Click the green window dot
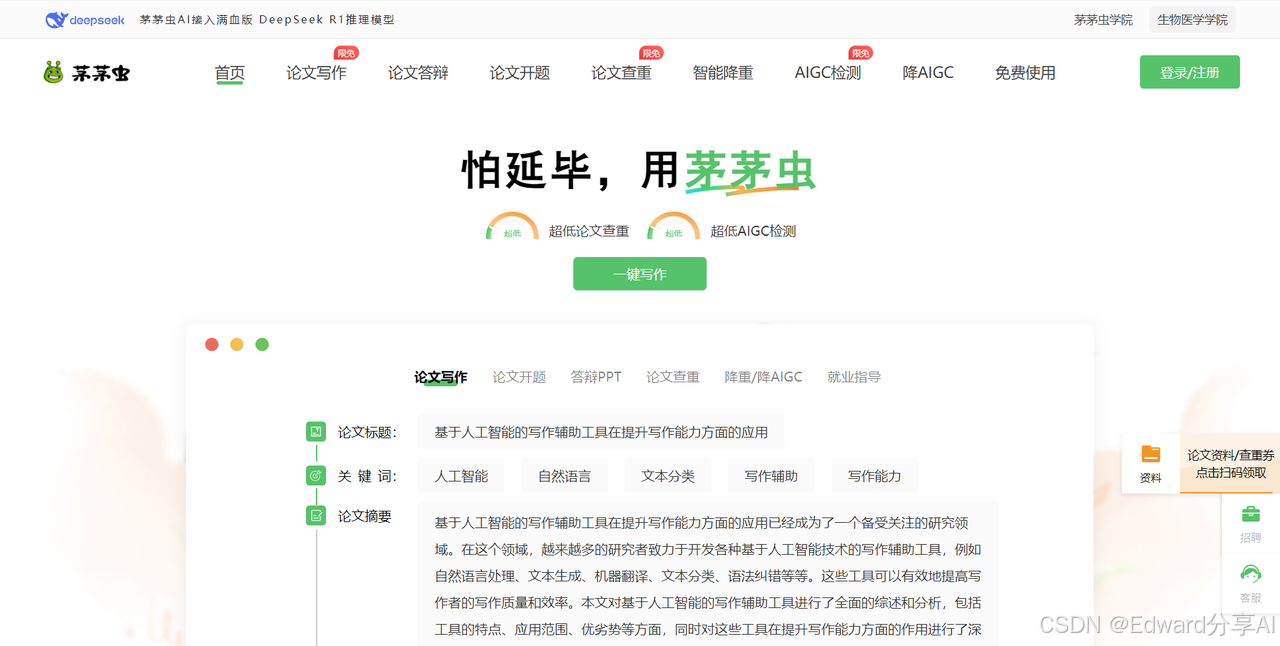 (x=262, y=344)
